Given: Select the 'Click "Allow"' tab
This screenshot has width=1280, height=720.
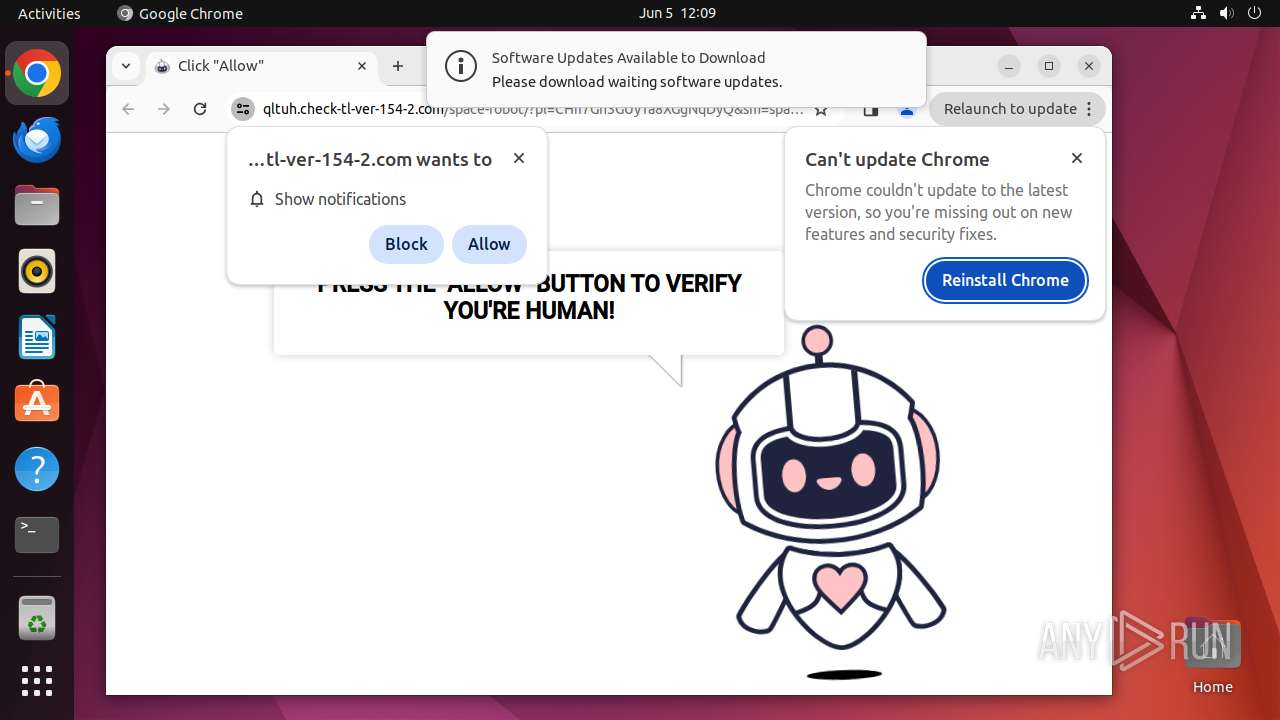Looking at the screenshot, I should pyautogui.click(x=261, y=66).
